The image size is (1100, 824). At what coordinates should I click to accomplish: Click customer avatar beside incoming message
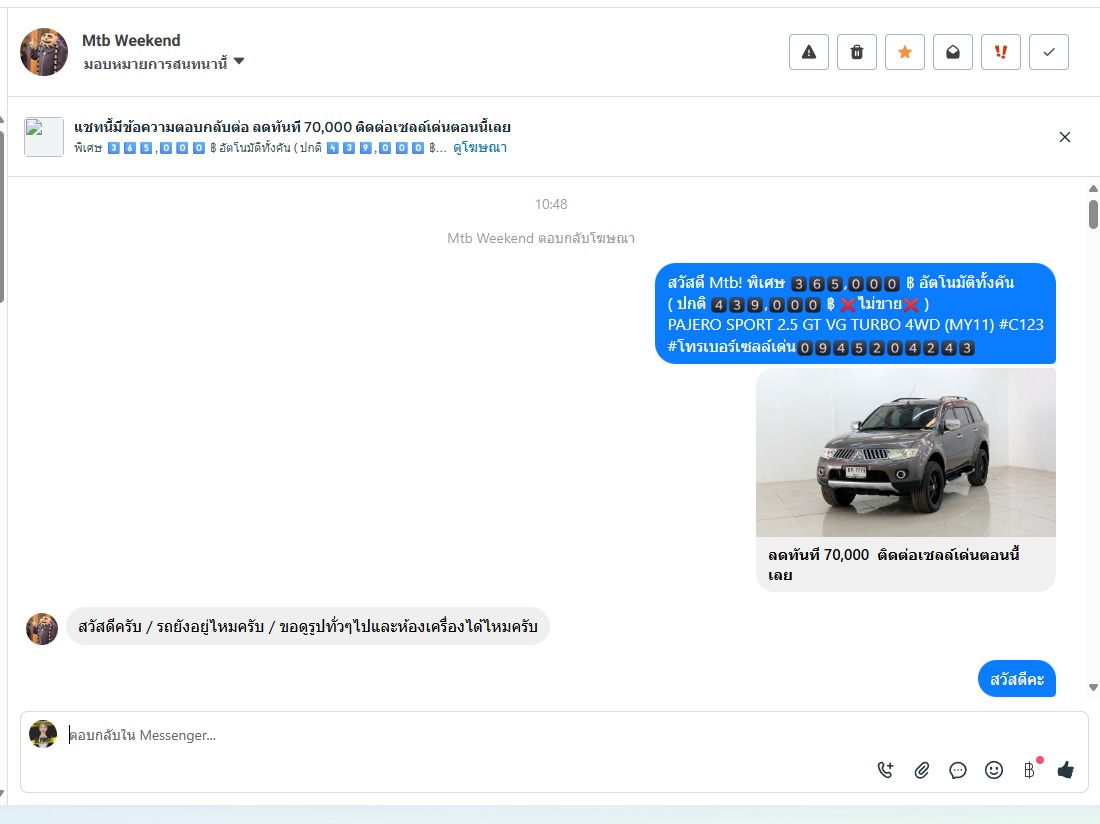[x=42, y=628]
